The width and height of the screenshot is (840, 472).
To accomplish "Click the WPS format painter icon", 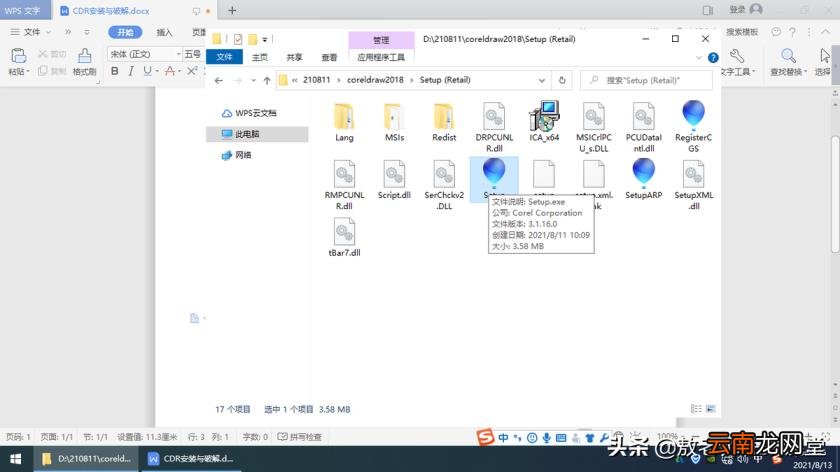I will (84, 56).
